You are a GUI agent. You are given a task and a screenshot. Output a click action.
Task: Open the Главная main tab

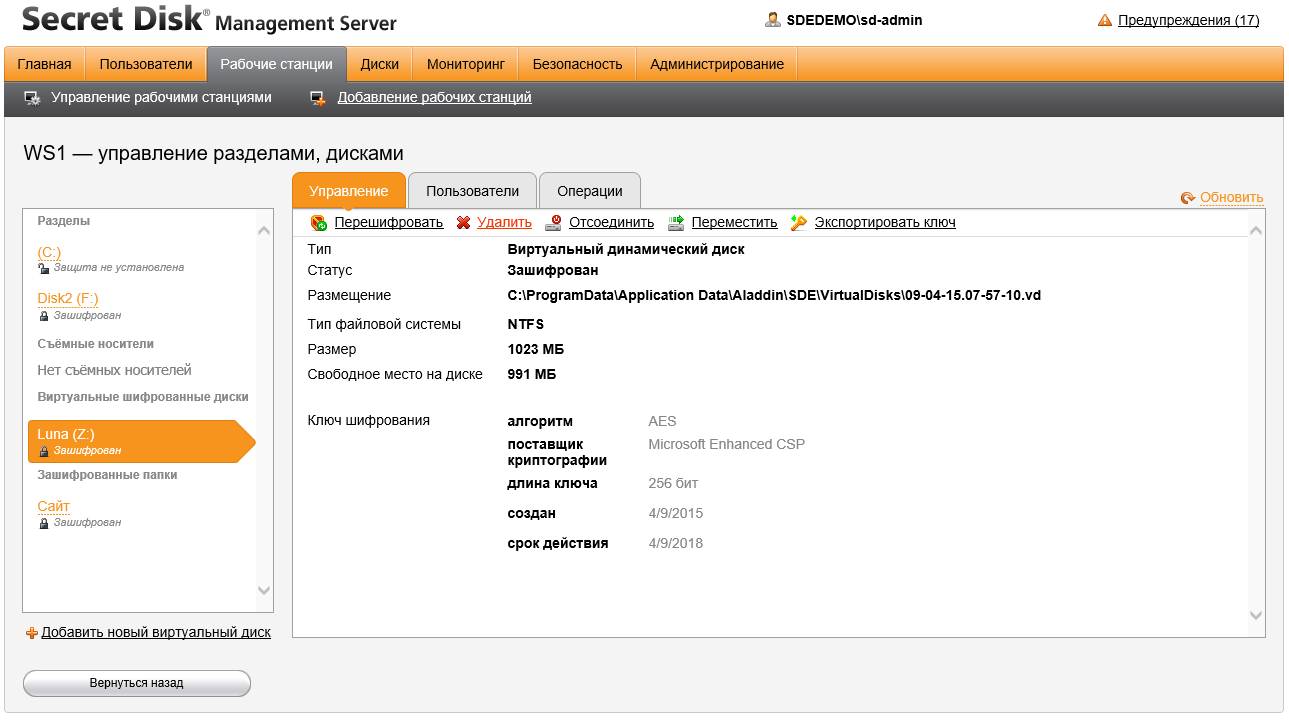click(x=45, y=64)
